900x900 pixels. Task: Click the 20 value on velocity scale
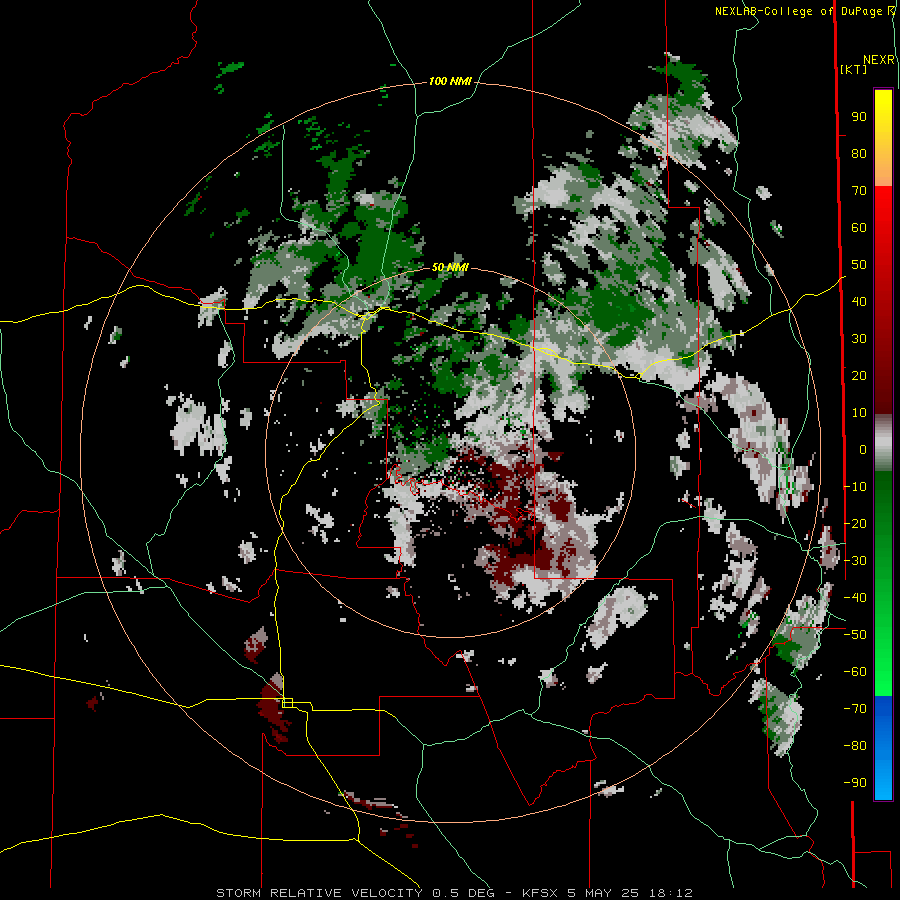[859, 375]
